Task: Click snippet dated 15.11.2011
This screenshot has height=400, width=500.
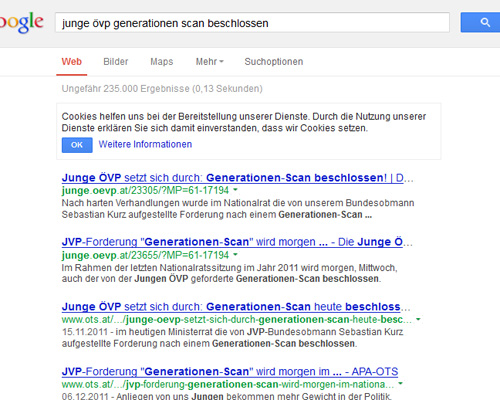Action: click(233, 338)
